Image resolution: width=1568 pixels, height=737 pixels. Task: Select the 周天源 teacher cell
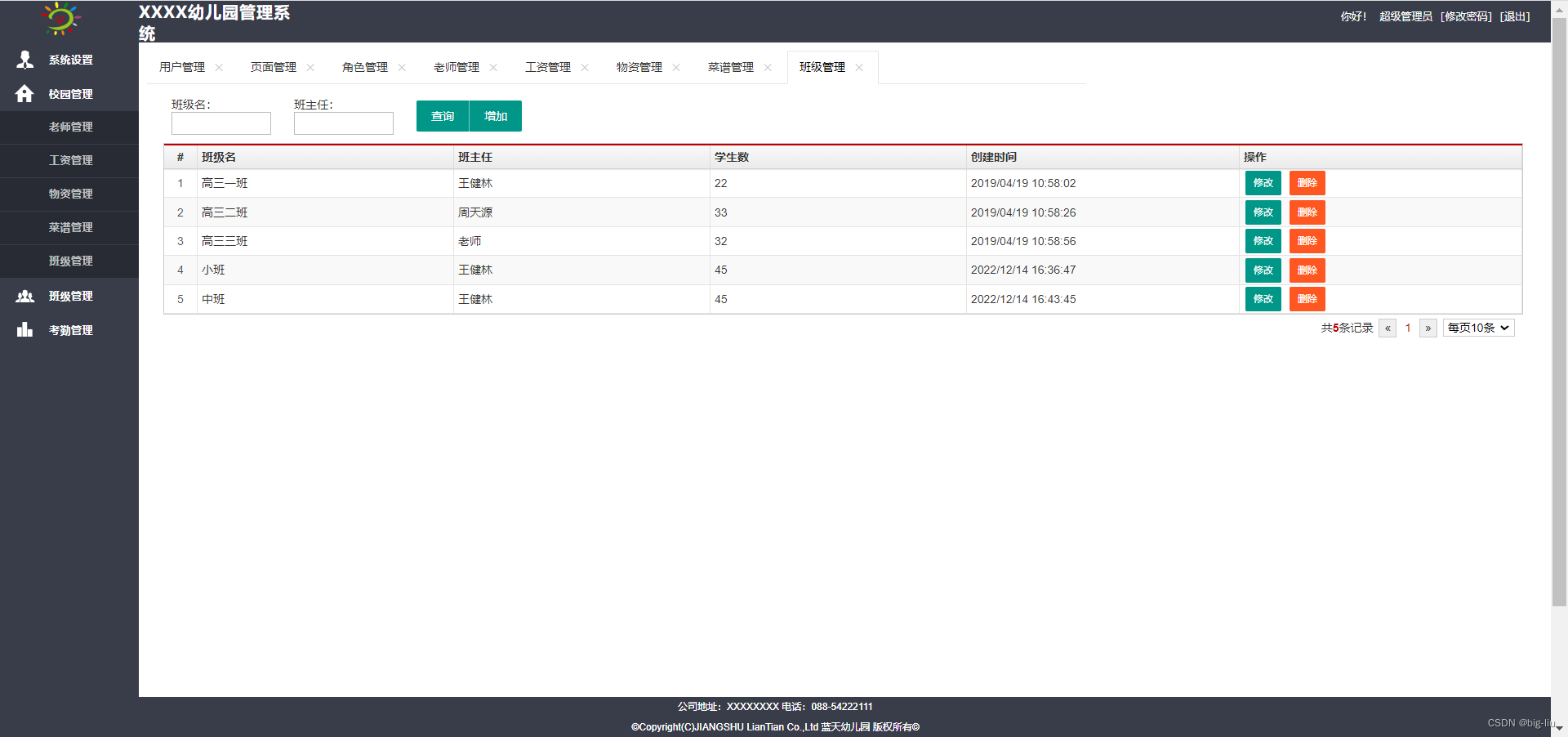[581, 212]
